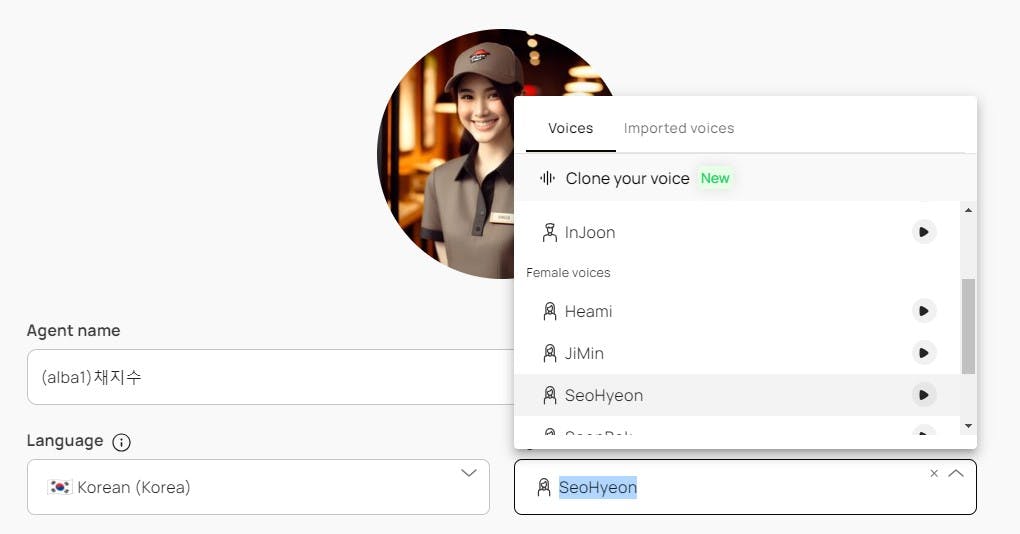
Task: Play preview of InJoon voice
Action: [924, 232]
